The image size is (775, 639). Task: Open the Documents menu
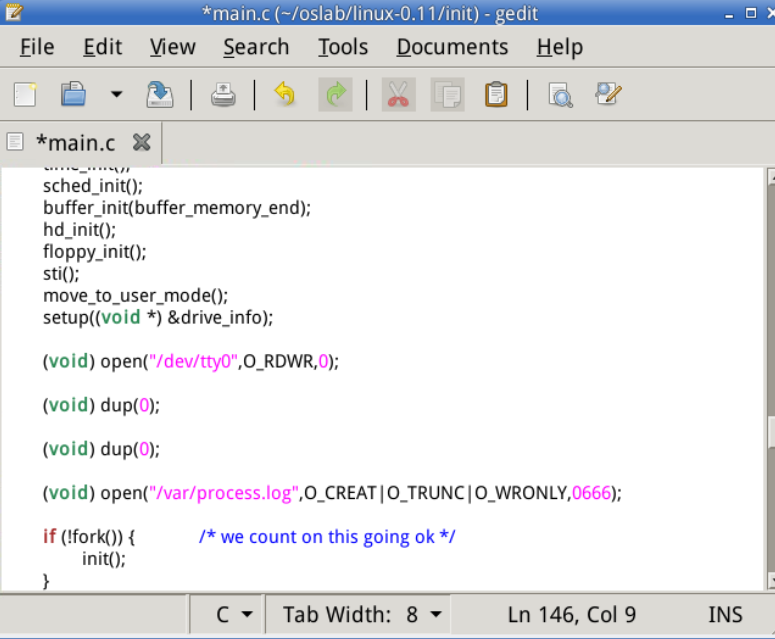click(452, 47)
